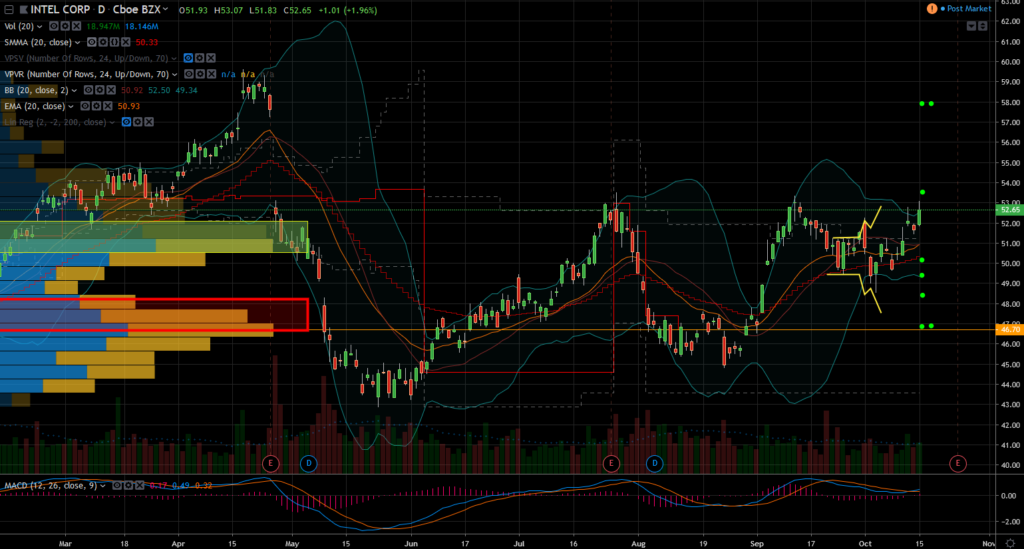Select the MACD legend label
This screenshot has width=1024, height=549.
[x=51, y=486]
